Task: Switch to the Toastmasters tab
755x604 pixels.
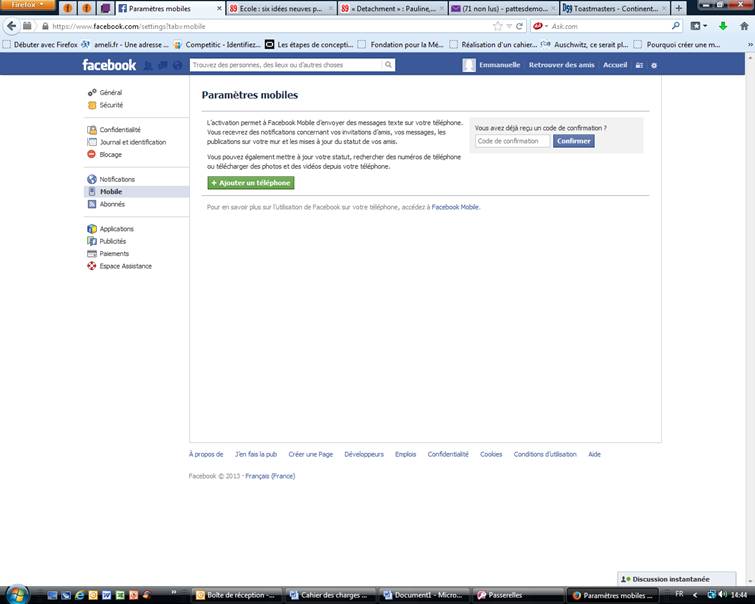Action: (x=615, y=8)
